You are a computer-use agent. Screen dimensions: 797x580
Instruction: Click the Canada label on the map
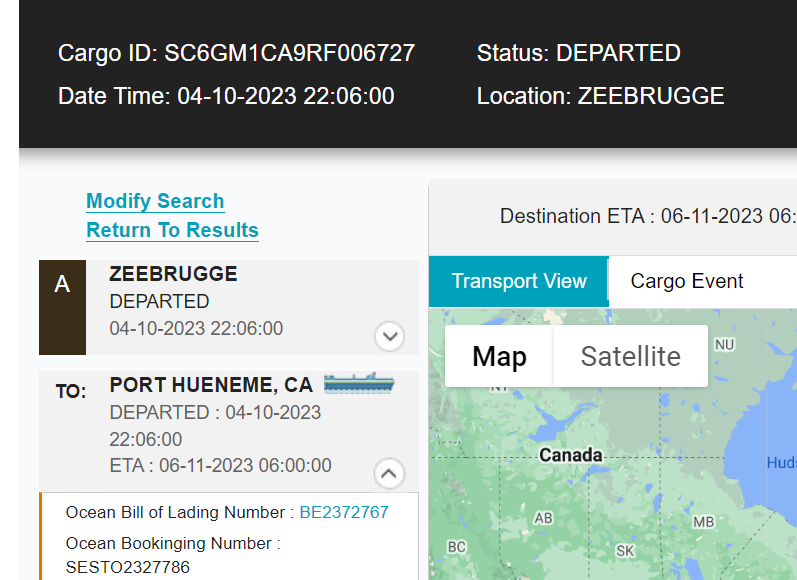570,455
